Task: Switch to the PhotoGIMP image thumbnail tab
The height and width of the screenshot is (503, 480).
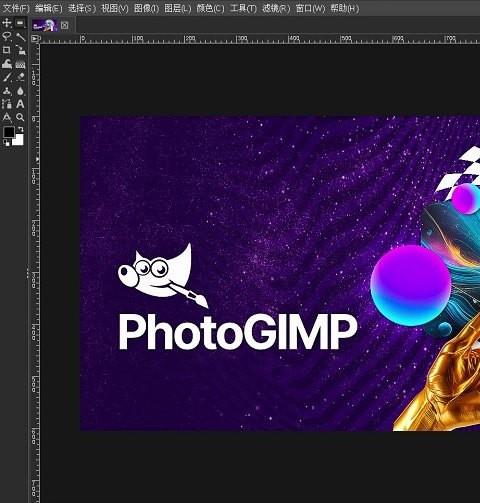Action: tap(45, 25)
